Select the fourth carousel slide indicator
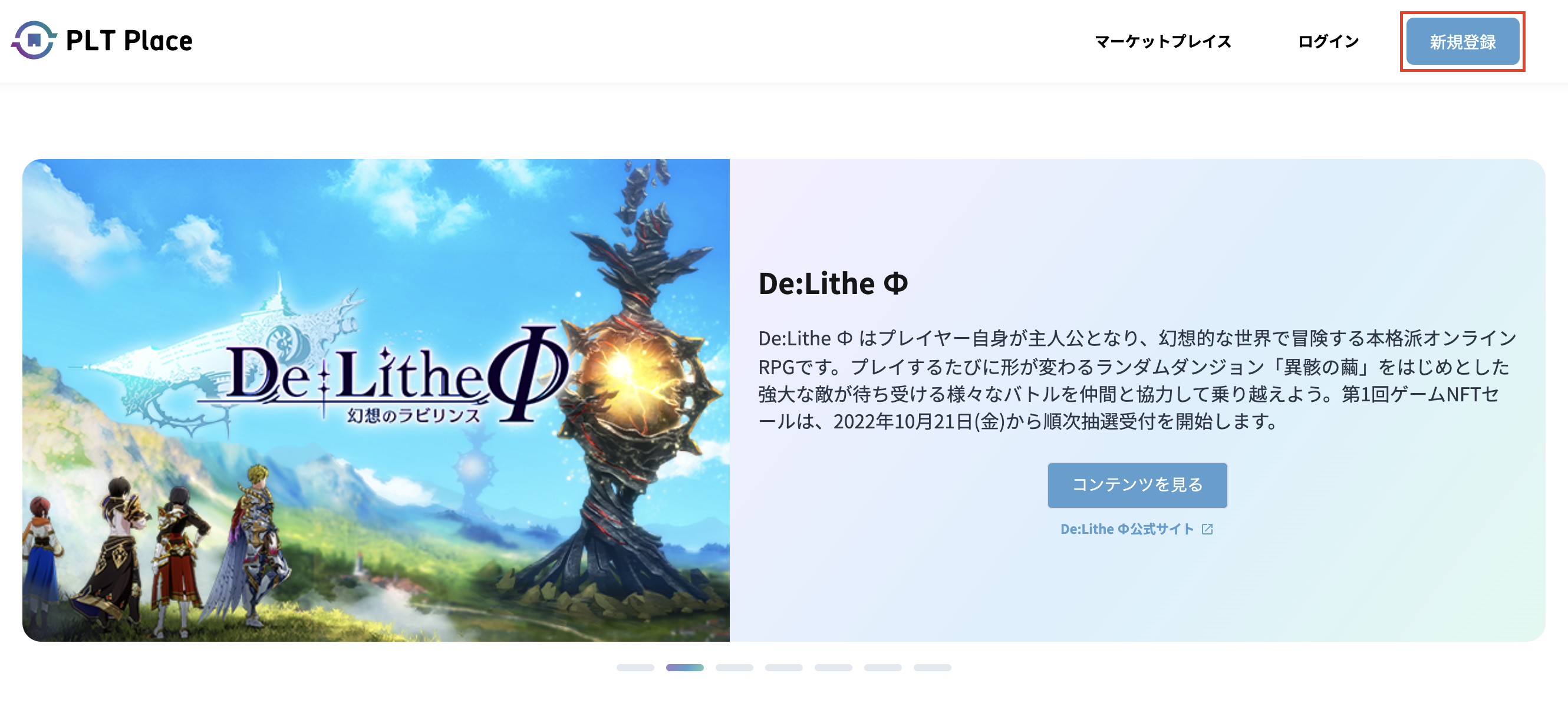 783,668
